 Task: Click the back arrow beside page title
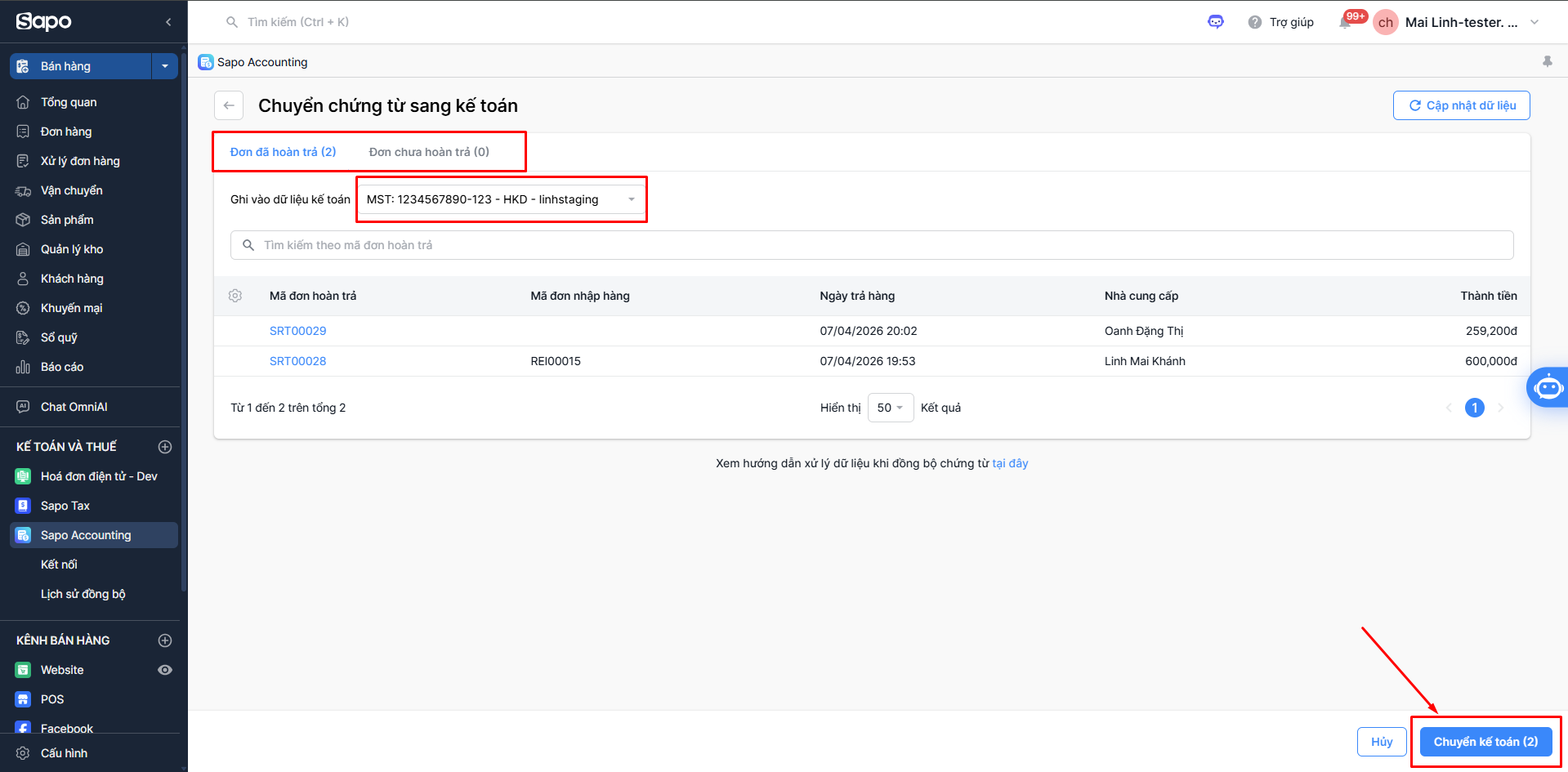pyautogui.click(x=229, y=105)
